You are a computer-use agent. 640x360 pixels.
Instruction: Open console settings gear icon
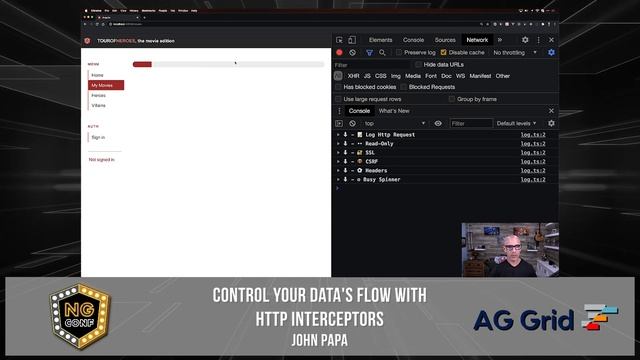[551, 123]
